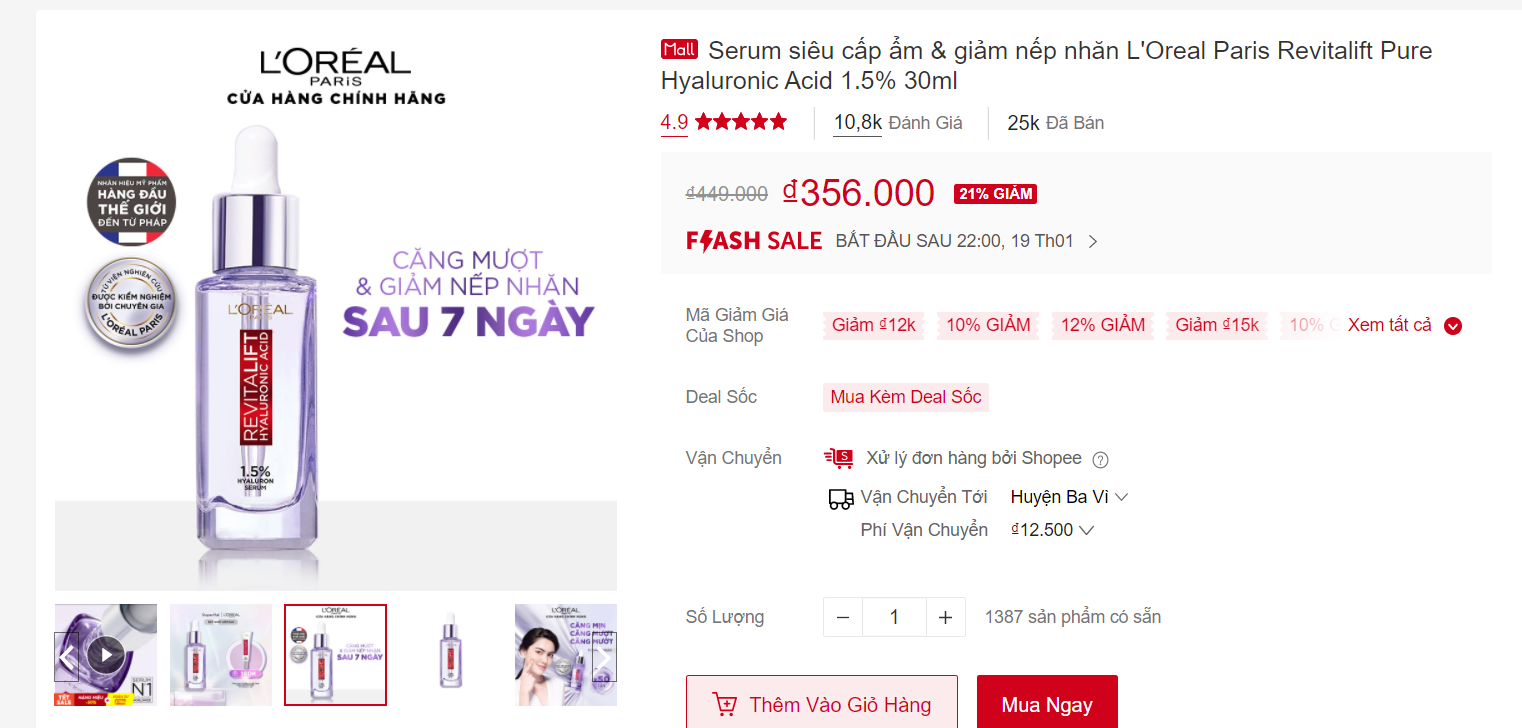Click the fifth red rating star
1522x728 pixels.
coord(779,121)
